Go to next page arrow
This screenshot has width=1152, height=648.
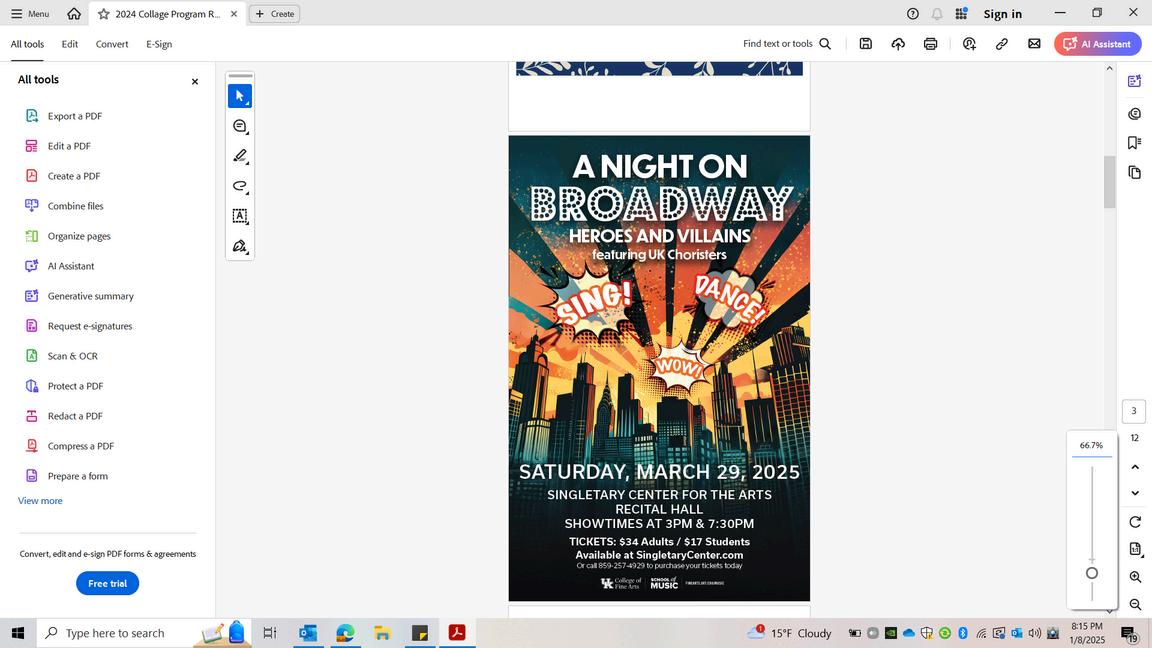[1135, 493]
